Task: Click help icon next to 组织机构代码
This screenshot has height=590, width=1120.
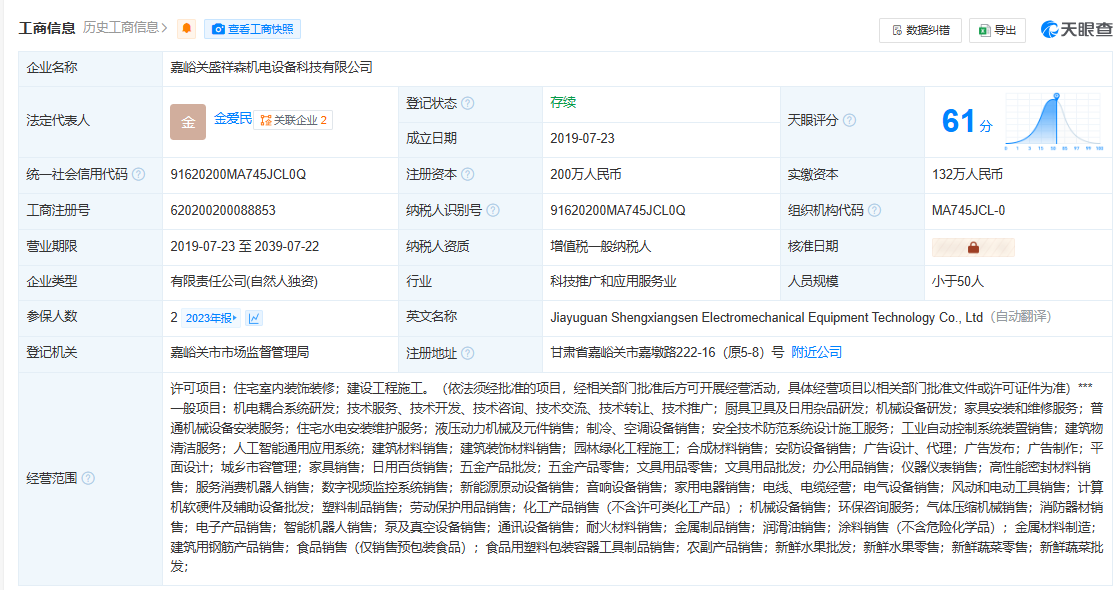Action: click(x=874, y=211)
